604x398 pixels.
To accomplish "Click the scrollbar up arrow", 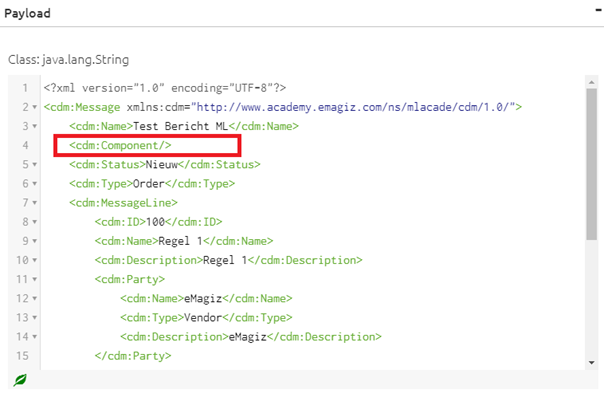I will [x=592, y=82].
